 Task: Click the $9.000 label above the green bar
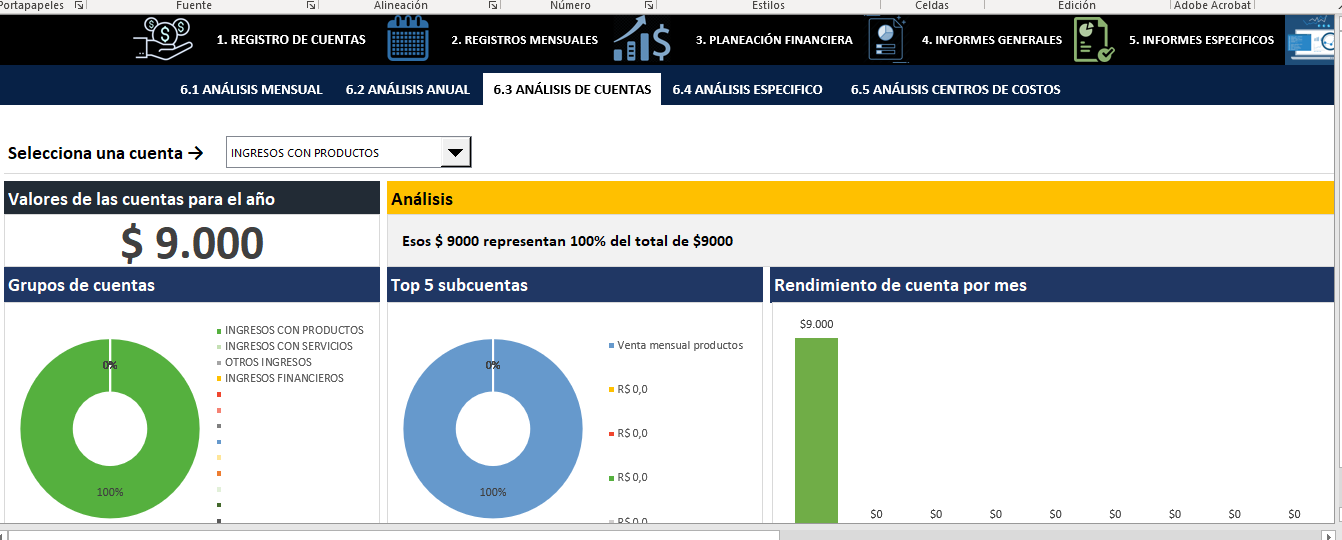point(816,324)
